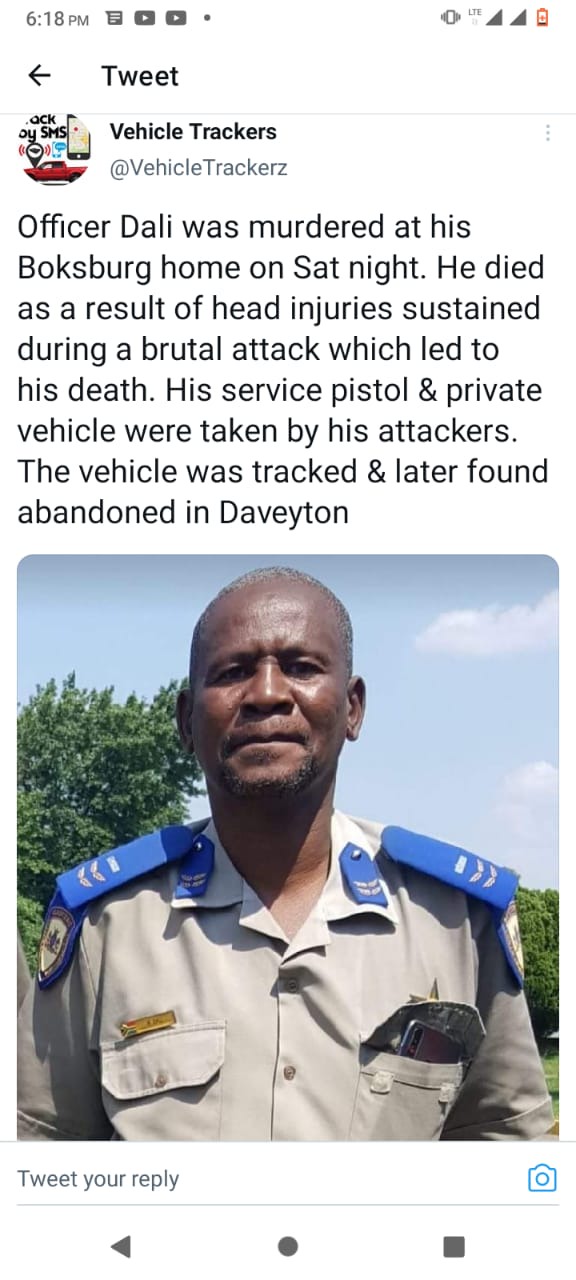Tap the first YouTube notification icon

(x=144, y=17)
